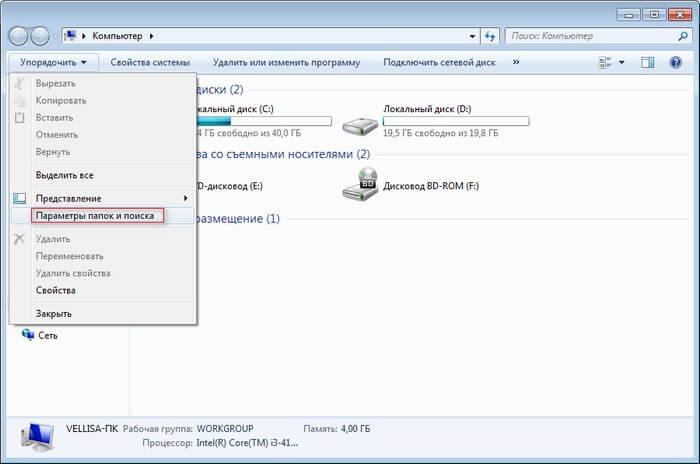Select the Local Disk (D:) drive icon
This screenshot has height=464, width=700.
point(360,124)
